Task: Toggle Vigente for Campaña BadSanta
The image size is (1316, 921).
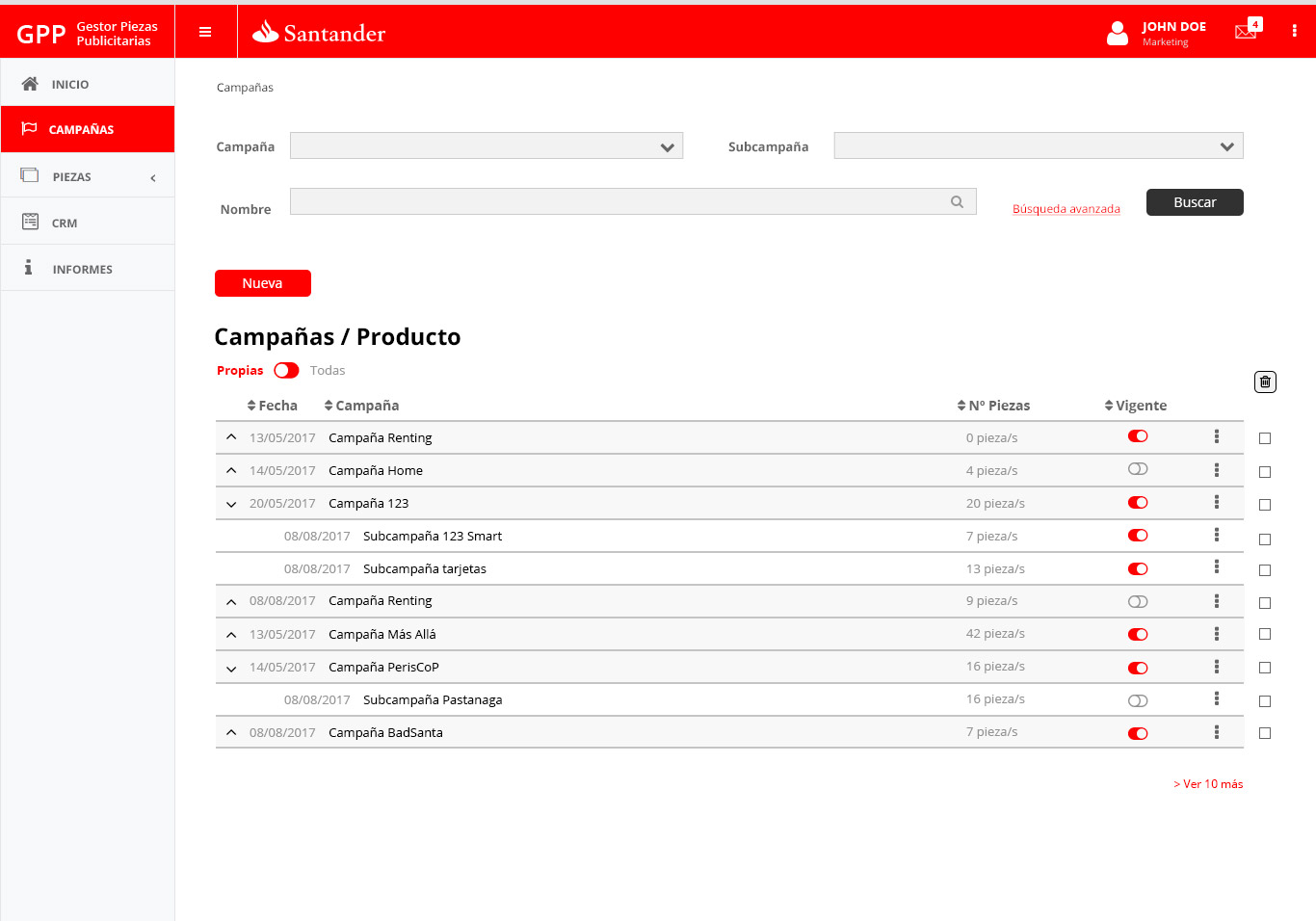Action: [x=1138, y=734]
